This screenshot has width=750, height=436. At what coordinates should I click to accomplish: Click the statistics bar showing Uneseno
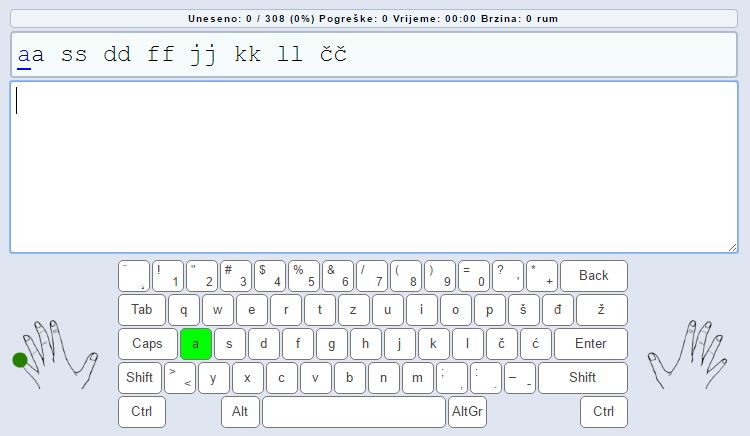click(x=374, y=19)
